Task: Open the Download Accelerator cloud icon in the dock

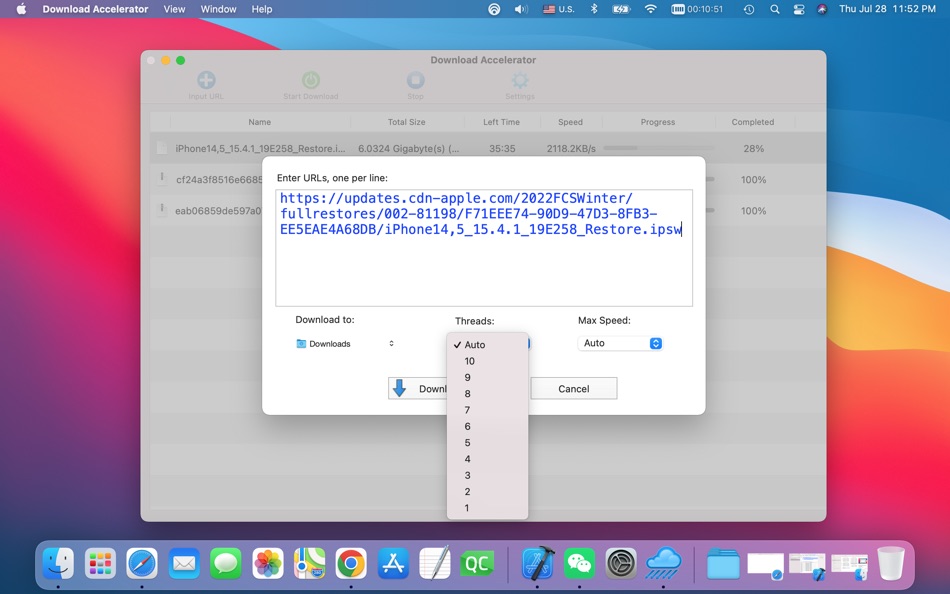Action: pos(663,564)
